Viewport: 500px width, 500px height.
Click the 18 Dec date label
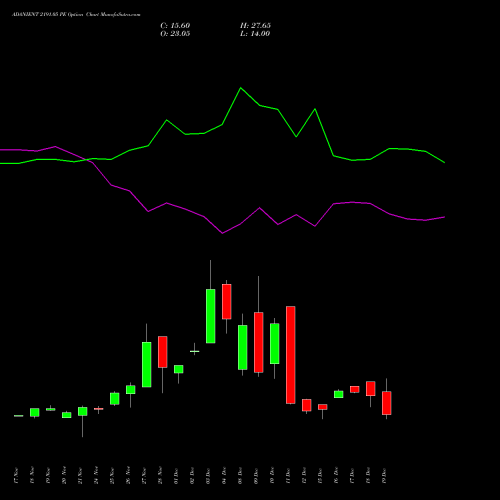(368, 476)
